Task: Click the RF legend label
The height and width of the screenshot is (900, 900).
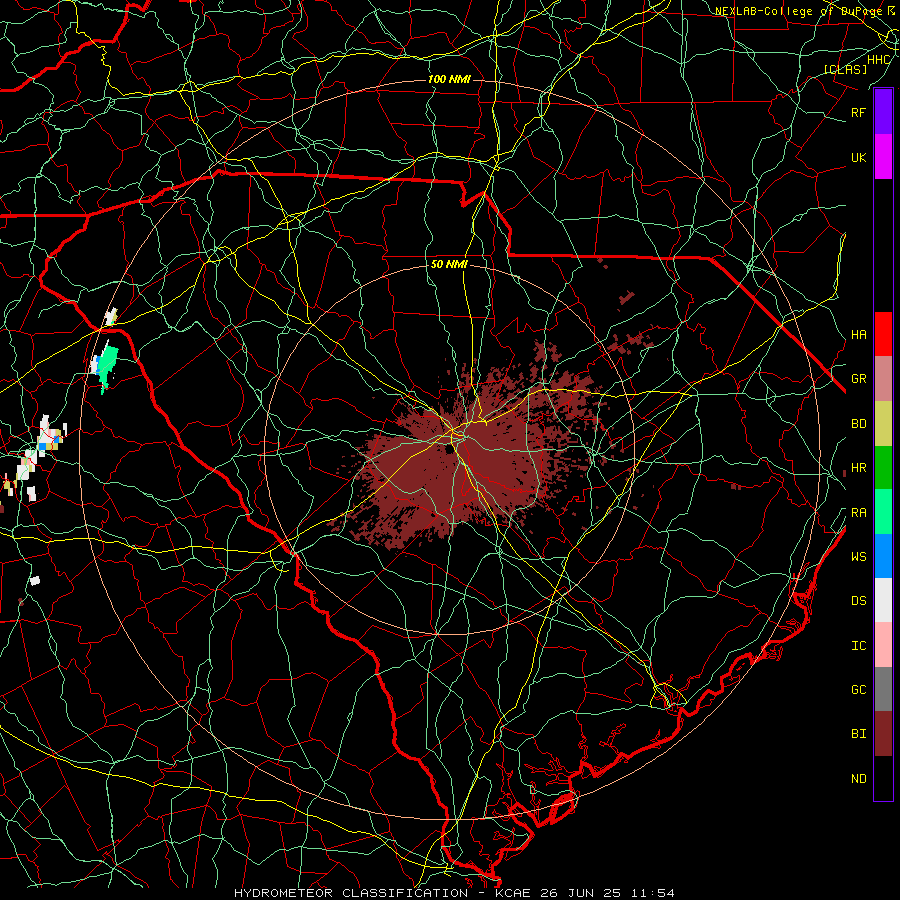Action: (x=858, y=112)
